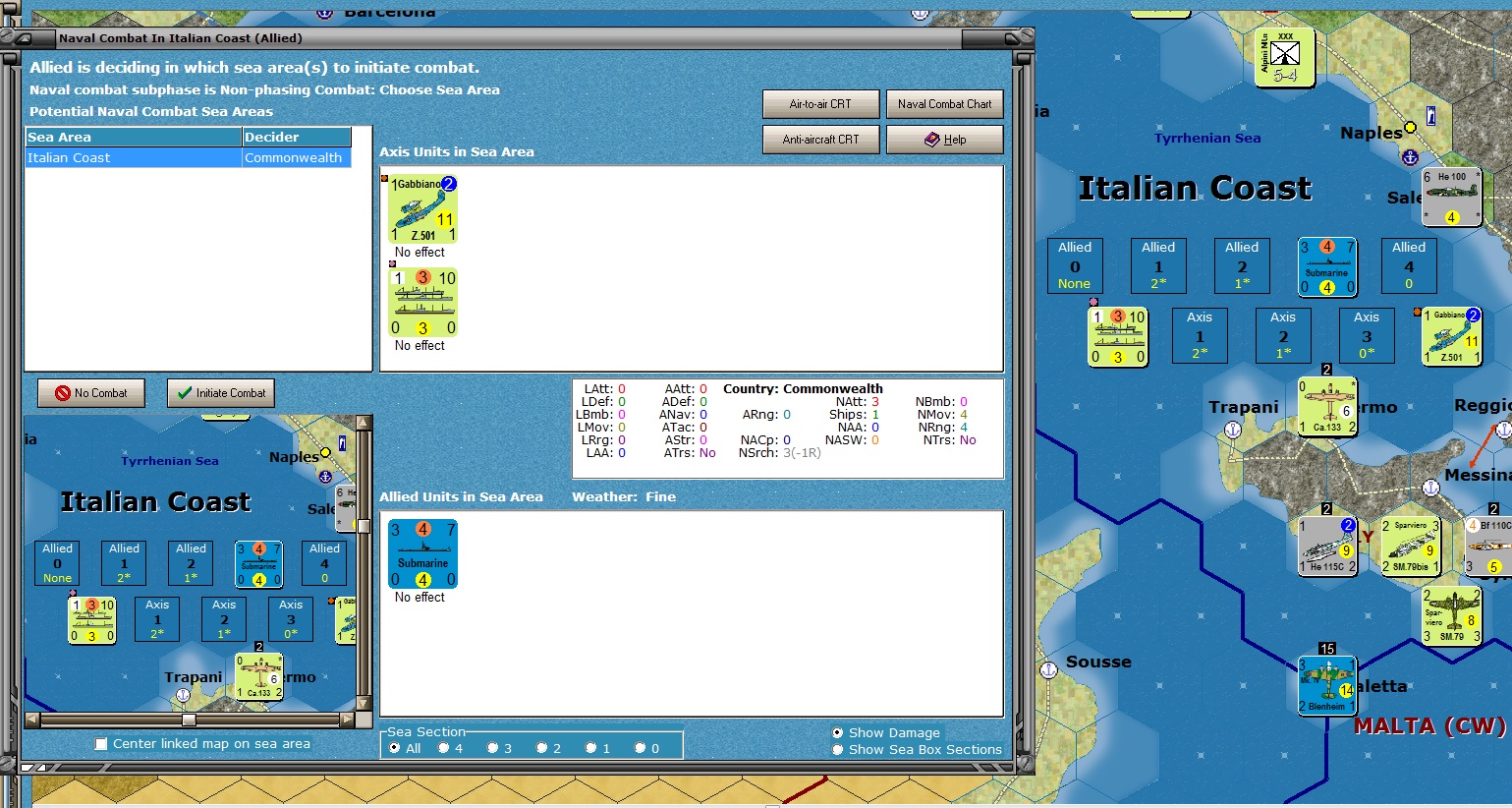Click the Axis ship counter on the main map
Viewport: 1512px width, 808px height.
pos(1118,337)
